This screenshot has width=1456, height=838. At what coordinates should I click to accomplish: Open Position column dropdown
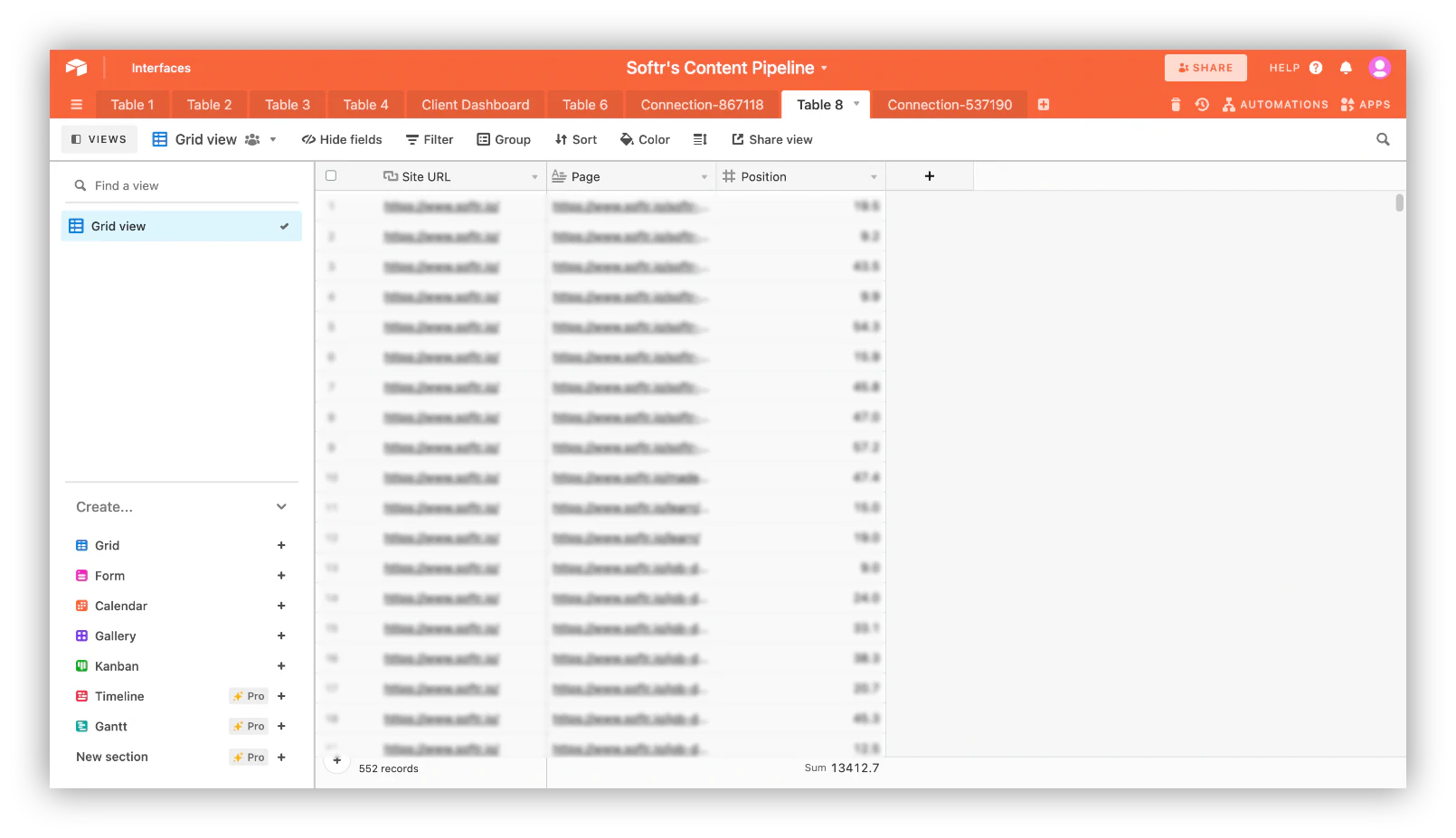(x=874, y=177)
